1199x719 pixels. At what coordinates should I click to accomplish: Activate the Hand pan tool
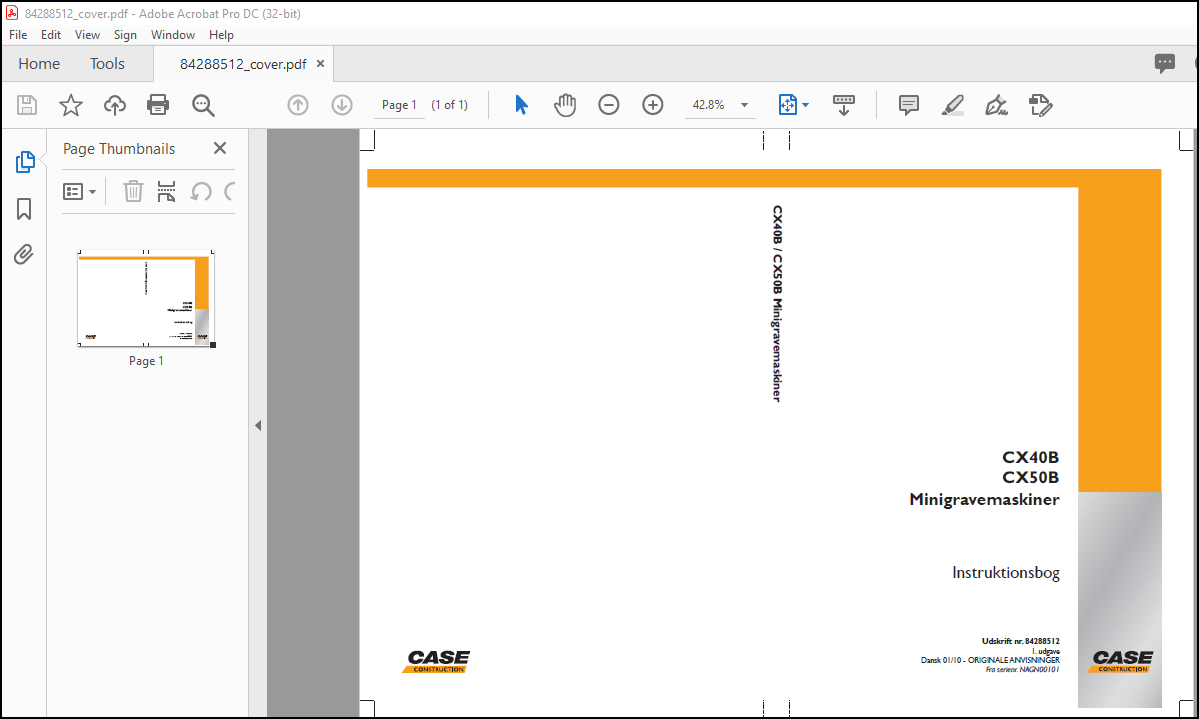click(x=564, y=105)
